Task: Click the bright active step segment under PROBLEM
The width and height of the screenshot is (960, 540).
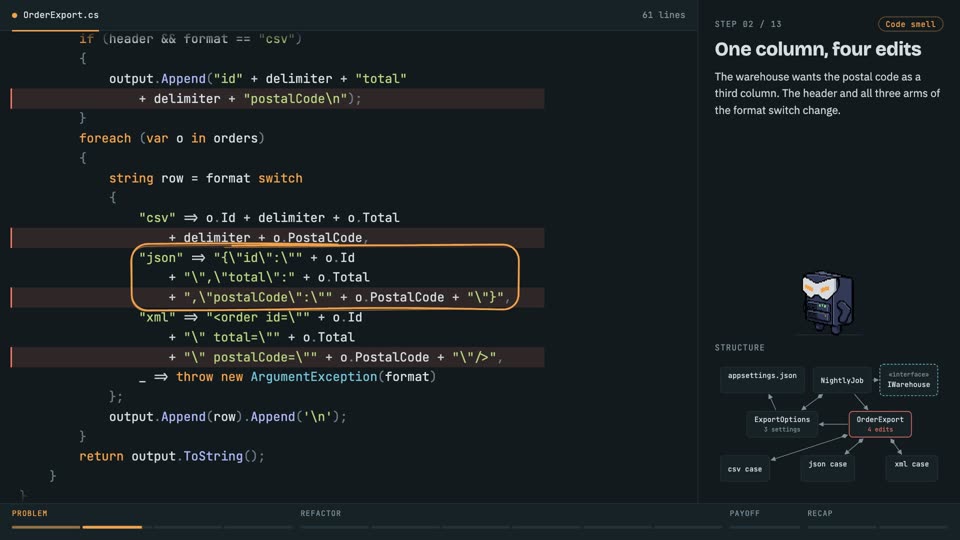Action: [x=112, y=527]
